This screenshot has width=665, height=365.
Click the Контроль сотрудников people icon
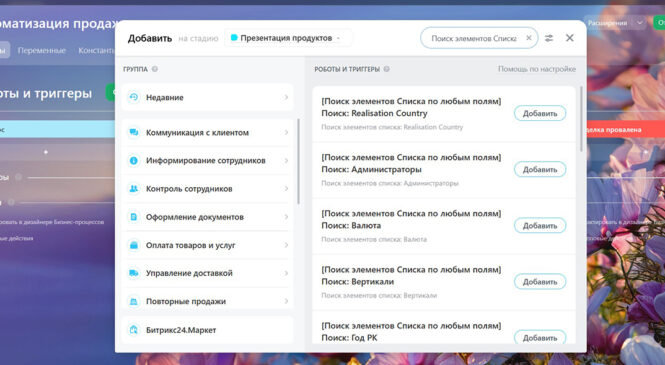point(134,189)
